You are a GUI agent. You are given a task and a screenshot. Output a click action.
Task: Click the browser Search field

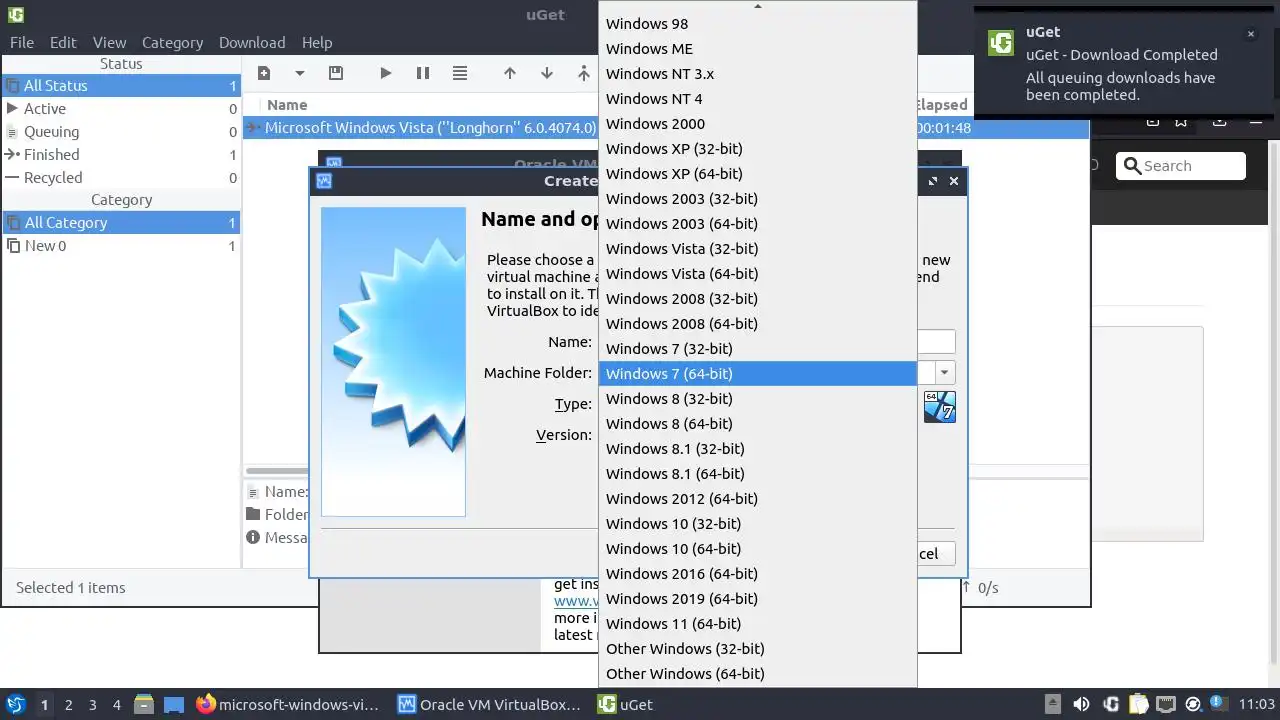pos(1181,166)
